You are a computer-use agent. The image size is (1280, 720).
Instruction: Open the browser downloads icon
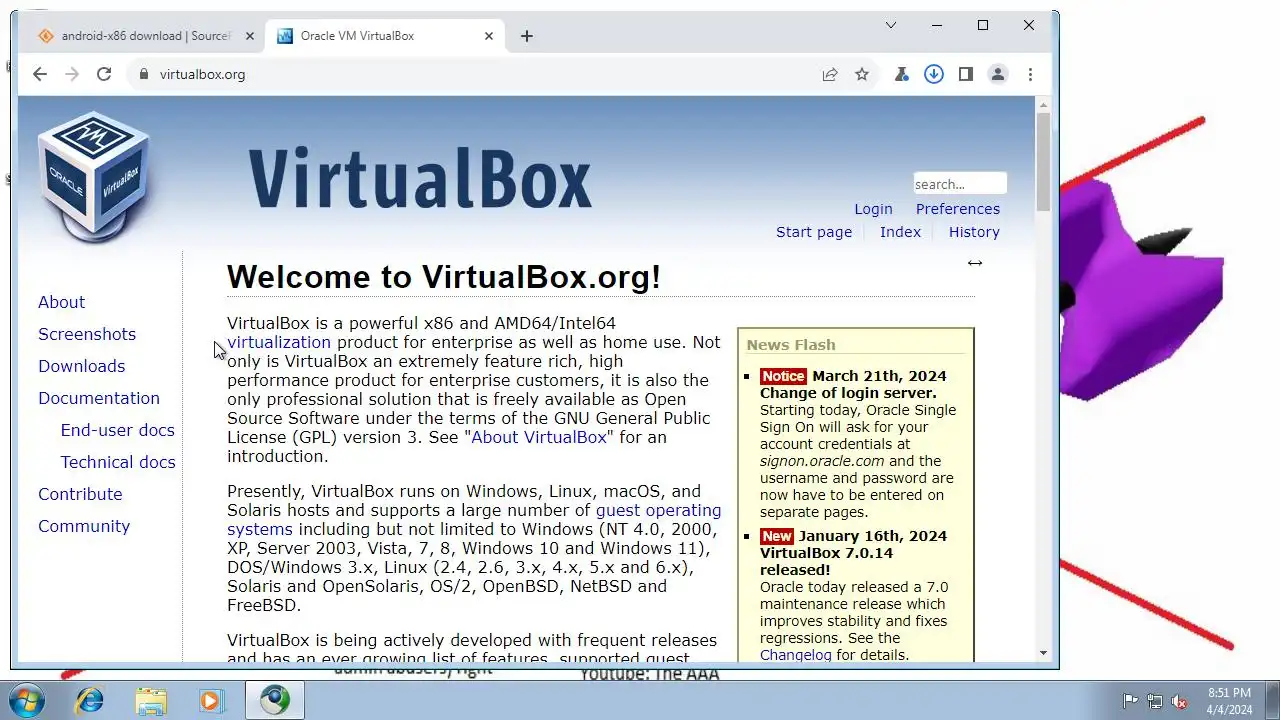point(934,74)
